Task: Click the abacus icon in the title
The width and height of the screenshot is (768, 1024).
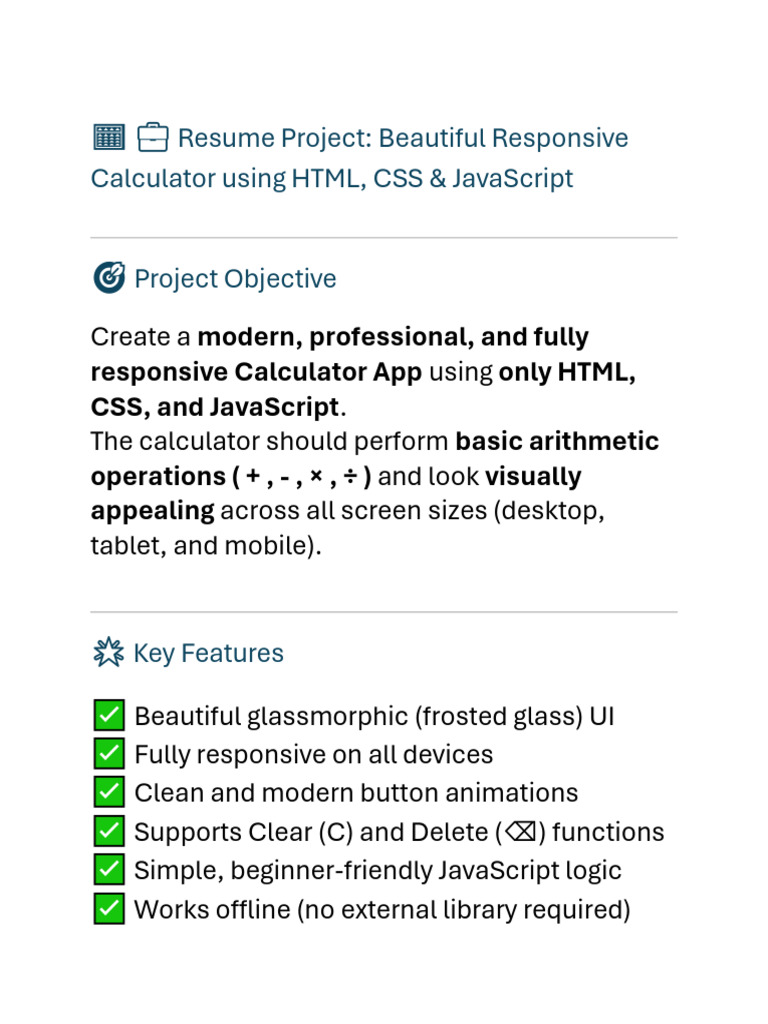Action: pyautogui.click(x=108, y=137)
